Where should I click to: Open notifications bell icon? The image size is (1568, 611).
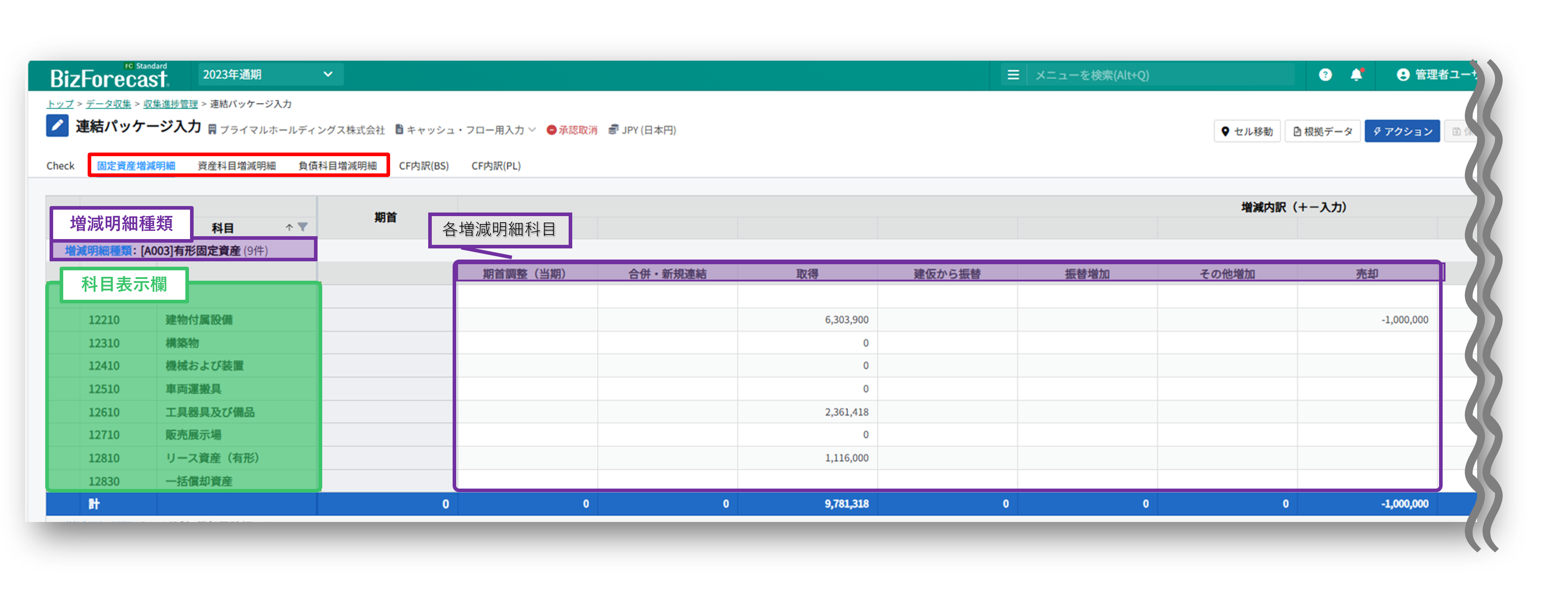1356,75
